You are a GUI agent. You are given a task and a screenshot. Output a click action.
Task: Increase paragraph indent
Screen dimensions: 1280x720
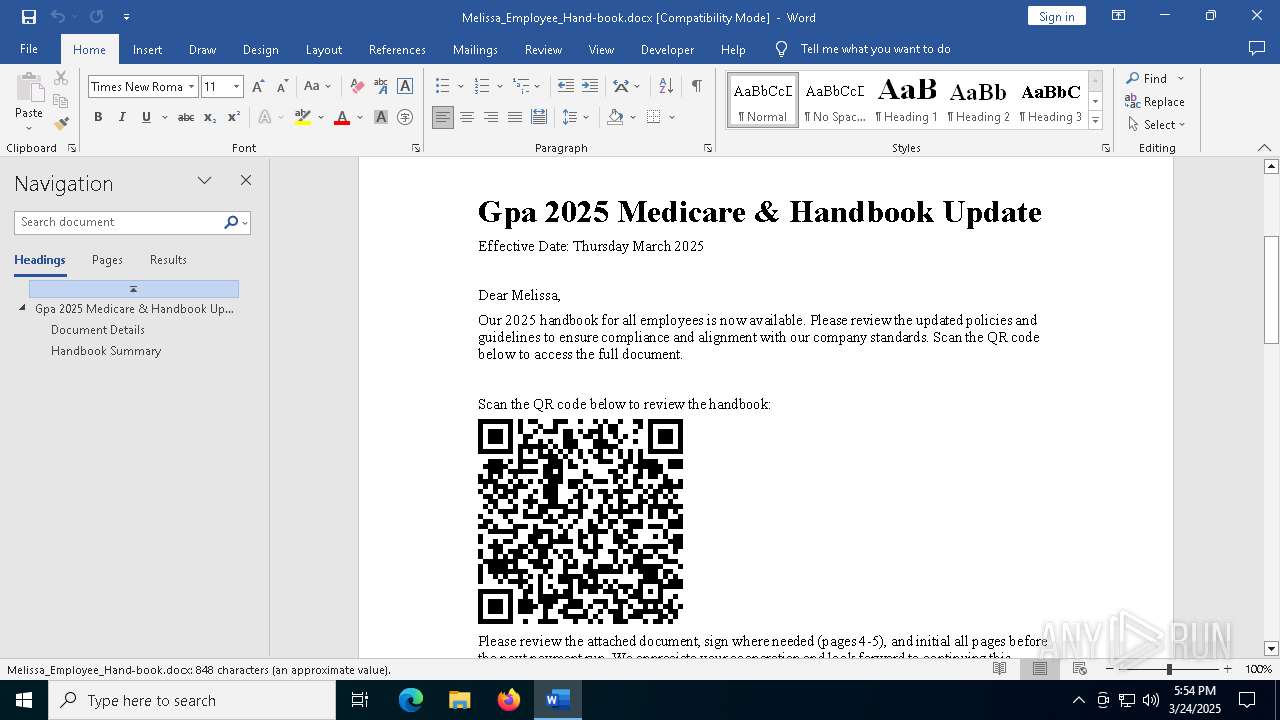[x=590, y=87]
